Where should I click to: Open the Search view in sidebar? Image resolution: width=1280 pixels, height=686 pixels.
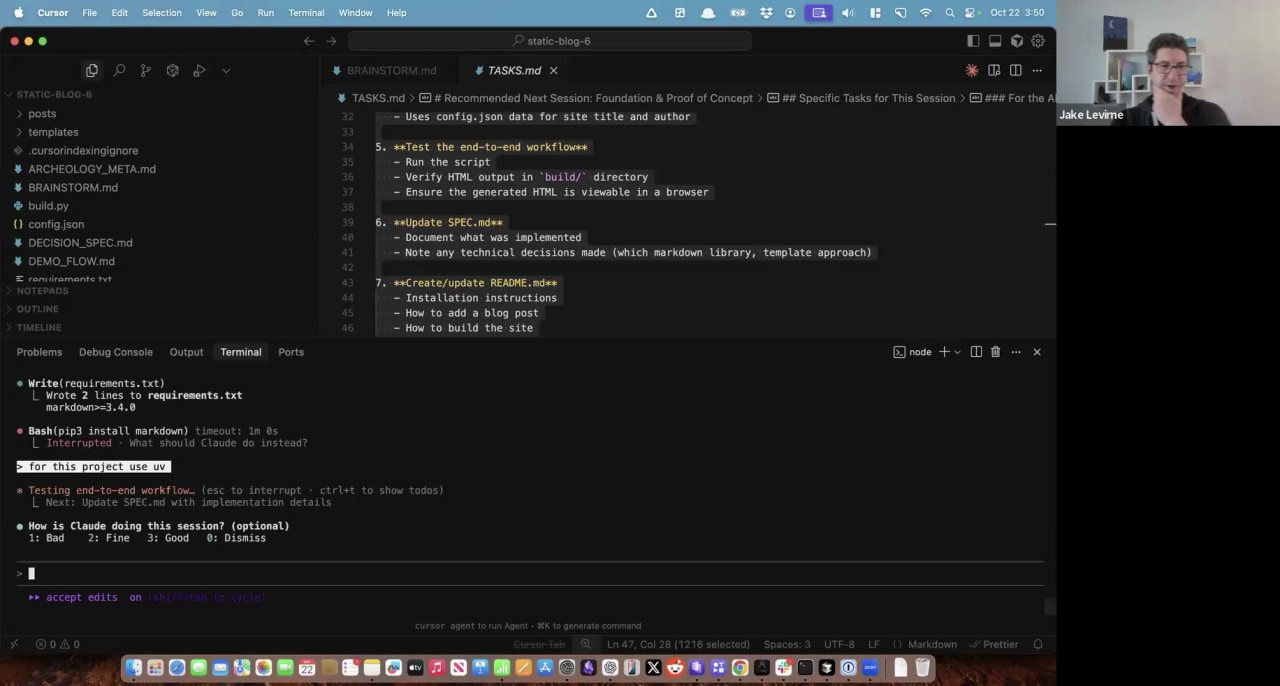pos(119,70)
